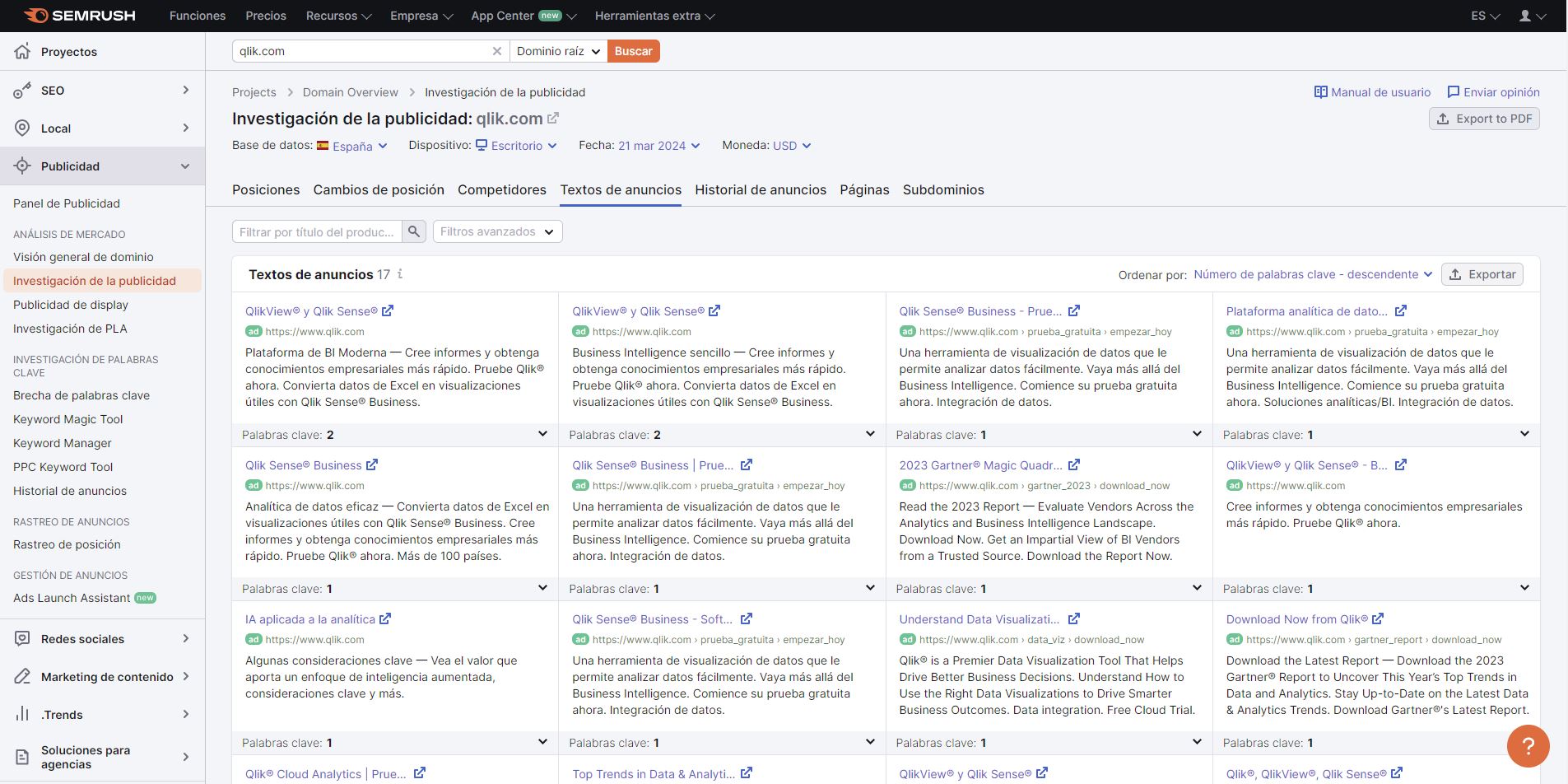The image size is (1568, 784).
Task: Click the Projects breadcrumb
Action: click(x=254, y=92)
